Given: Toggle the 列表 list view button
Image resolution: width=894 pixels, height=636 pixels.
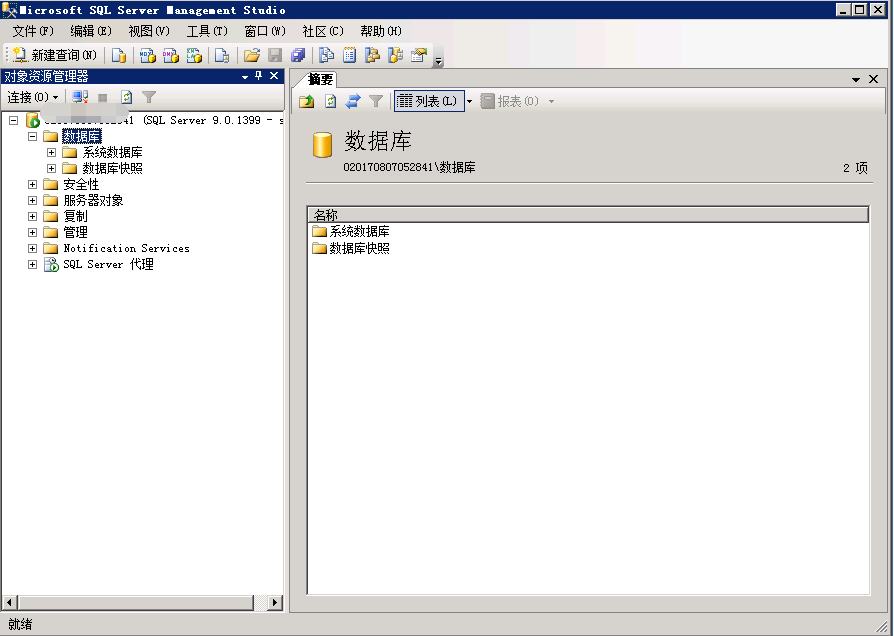Looking at the screenshot, I should point(428,101).
